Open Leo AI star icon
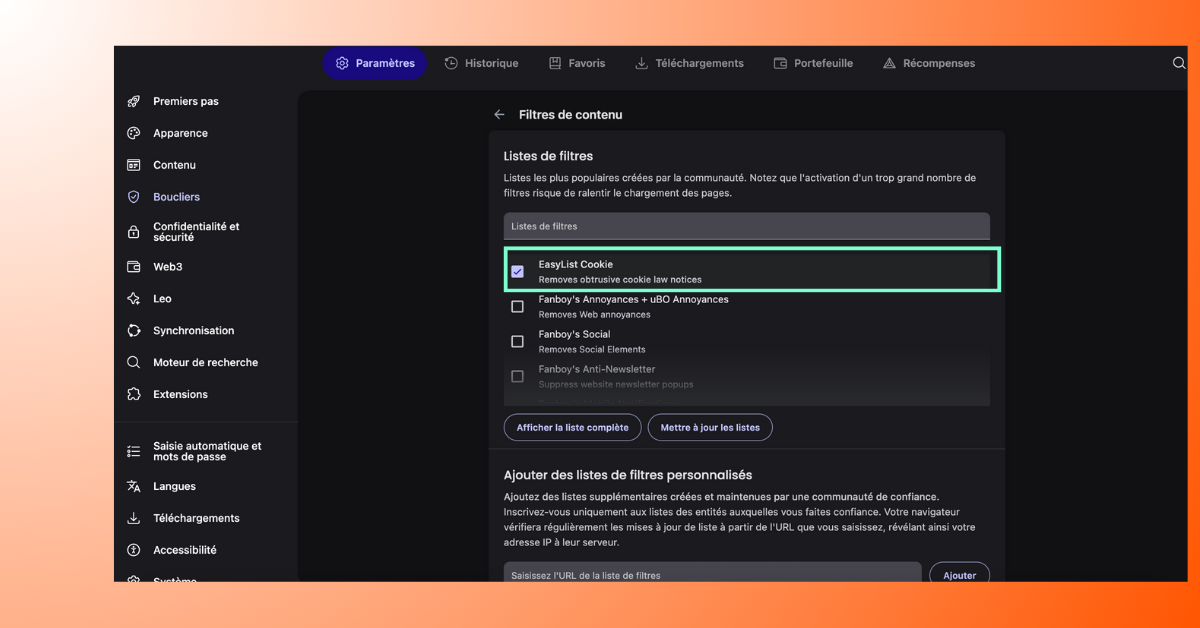The image size is (1200, 628). point(133,299)
